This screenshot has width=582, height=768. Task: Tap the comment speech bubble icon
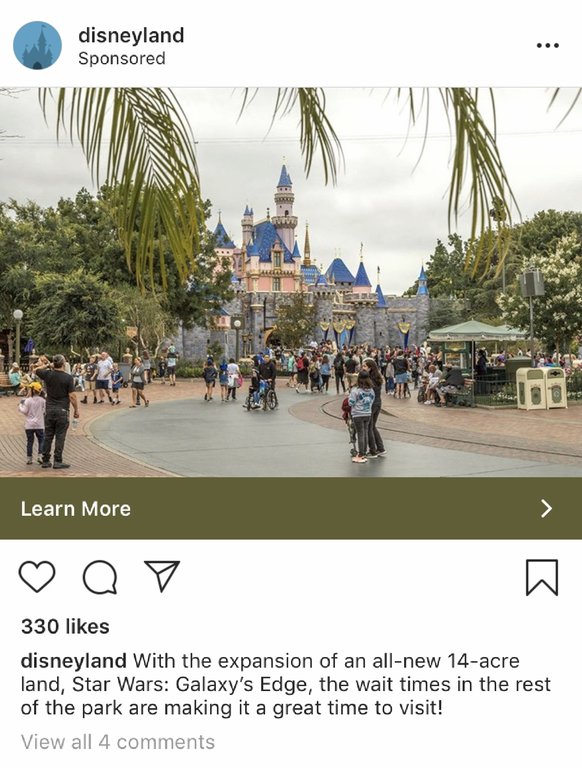100,577
